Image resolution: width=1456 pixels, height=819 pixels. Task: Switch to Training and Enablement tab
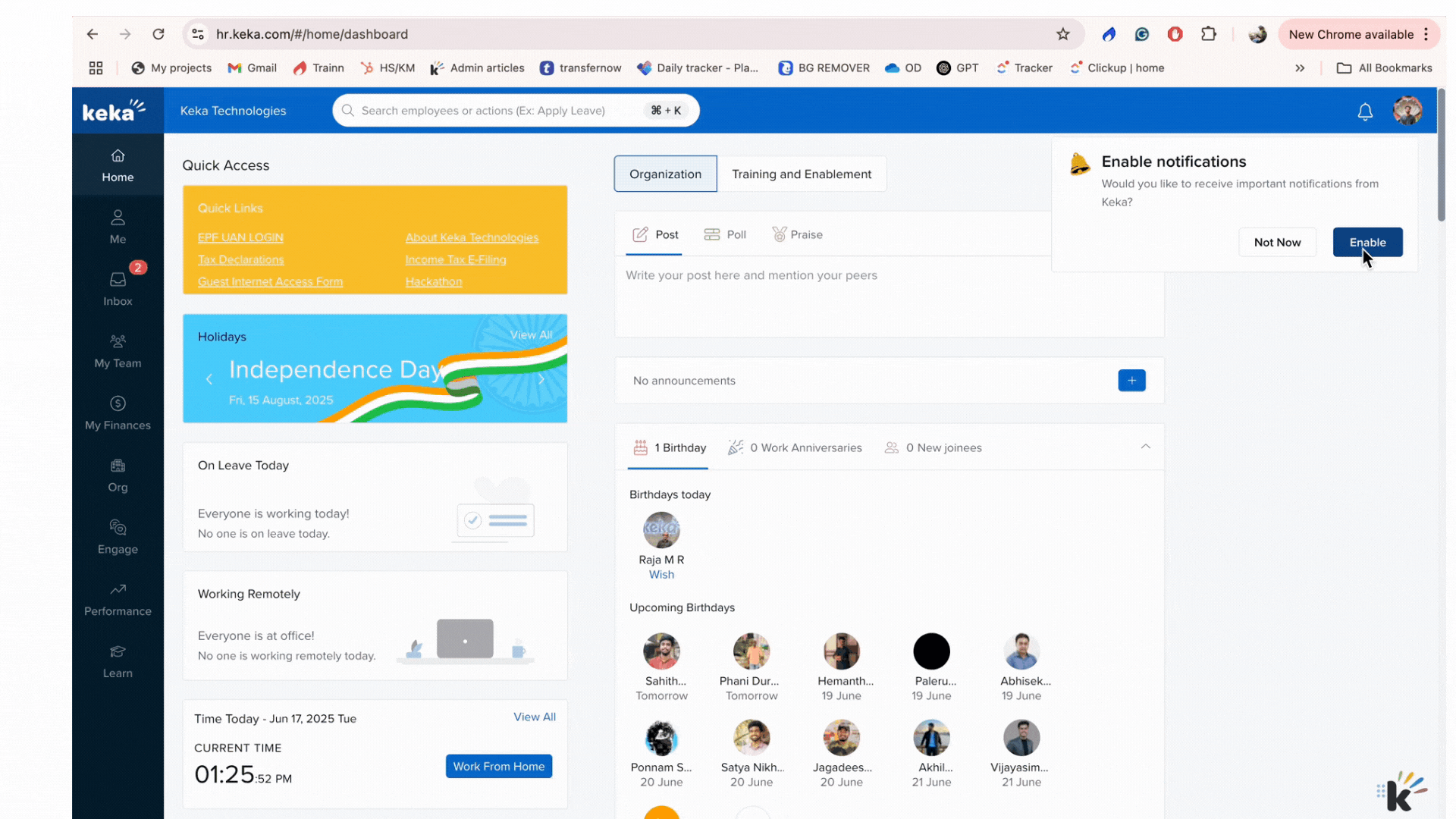(x=802, y=174)
